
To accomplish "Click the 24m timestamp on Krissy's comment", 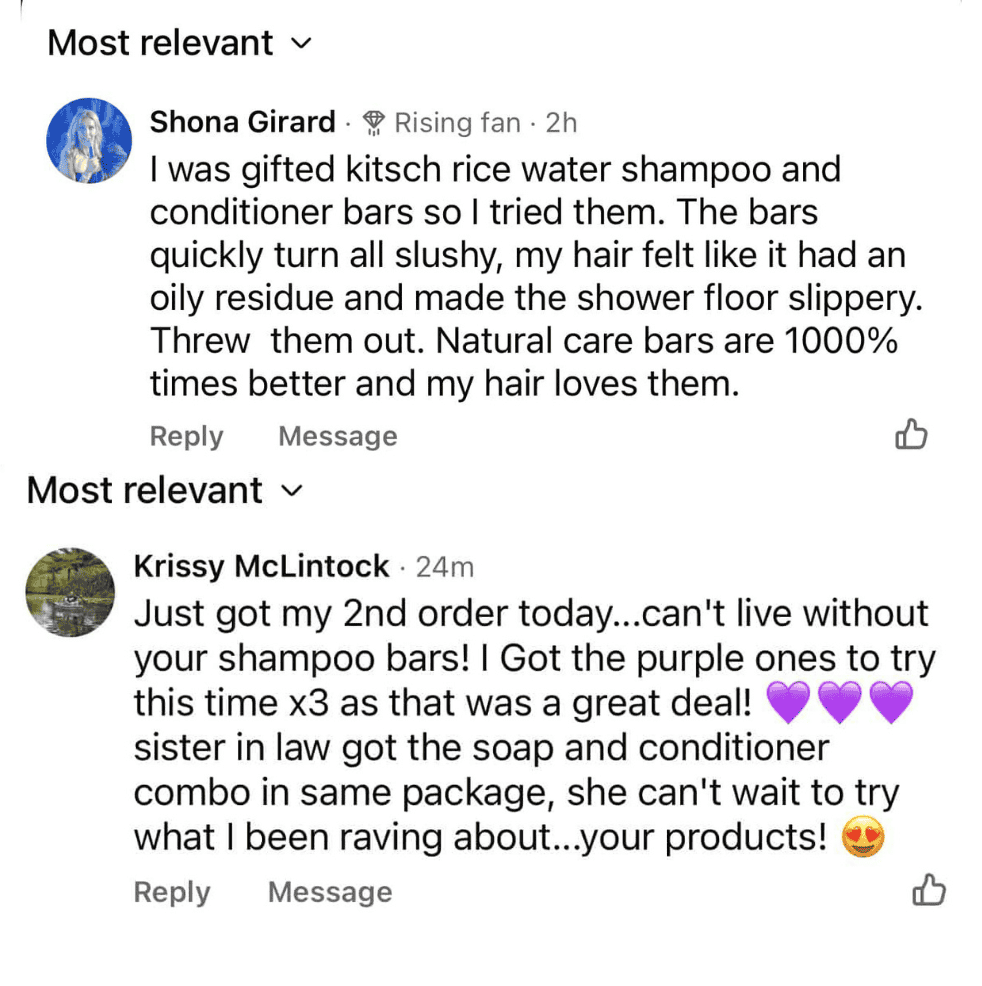I will (x=444, y=568).
